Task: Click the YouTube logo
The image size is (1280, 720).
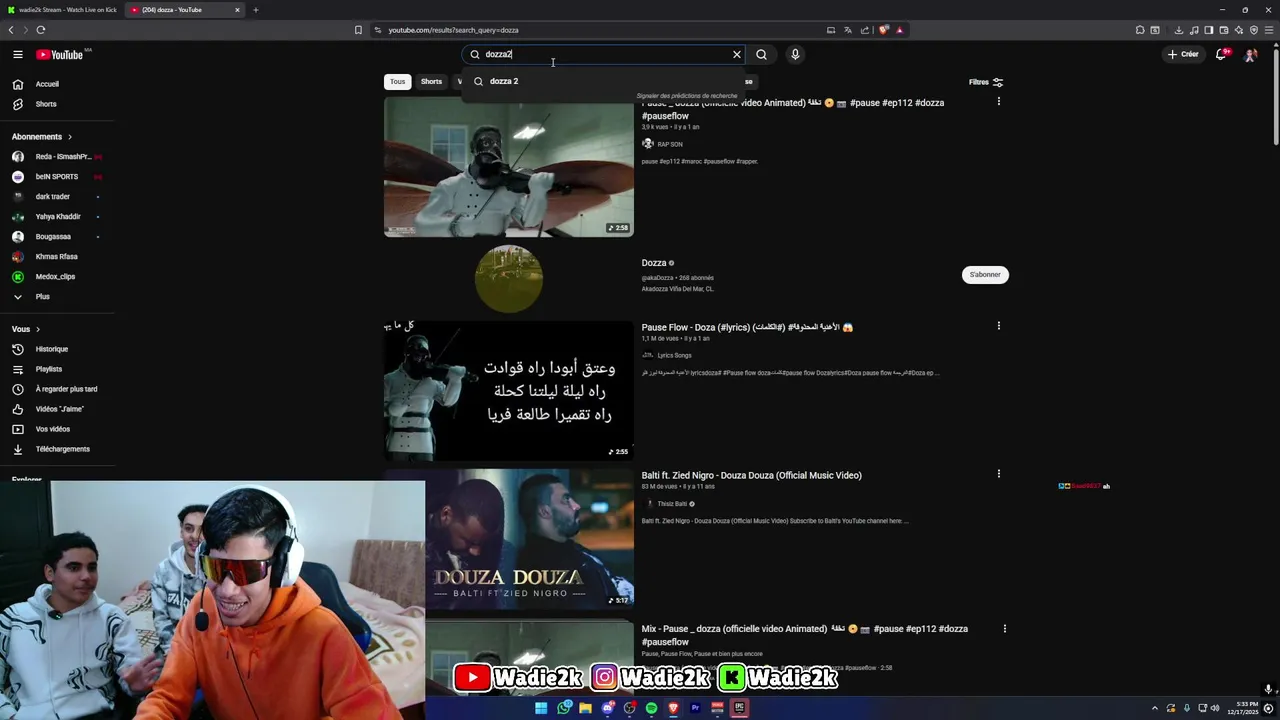Action: [60, 55]
